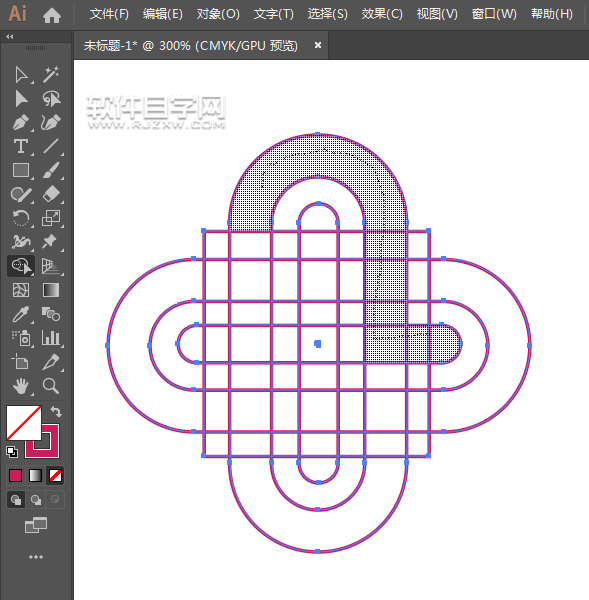Swap fill and stroke colors arrow
Screen dimensions: 589x600
point(56,412)
